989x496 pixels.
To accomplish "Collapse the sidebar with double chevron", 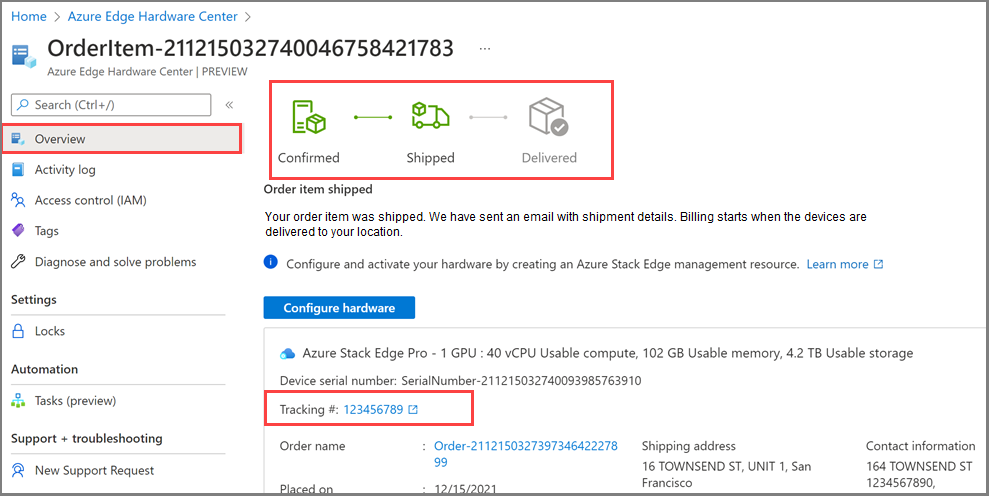I will click(x=229, y=105).
